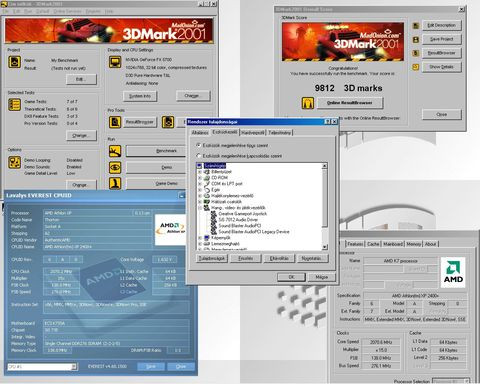Click the Game Demo button
The height and width of the screenshot is (384, 480).
[x=156, y=183]
